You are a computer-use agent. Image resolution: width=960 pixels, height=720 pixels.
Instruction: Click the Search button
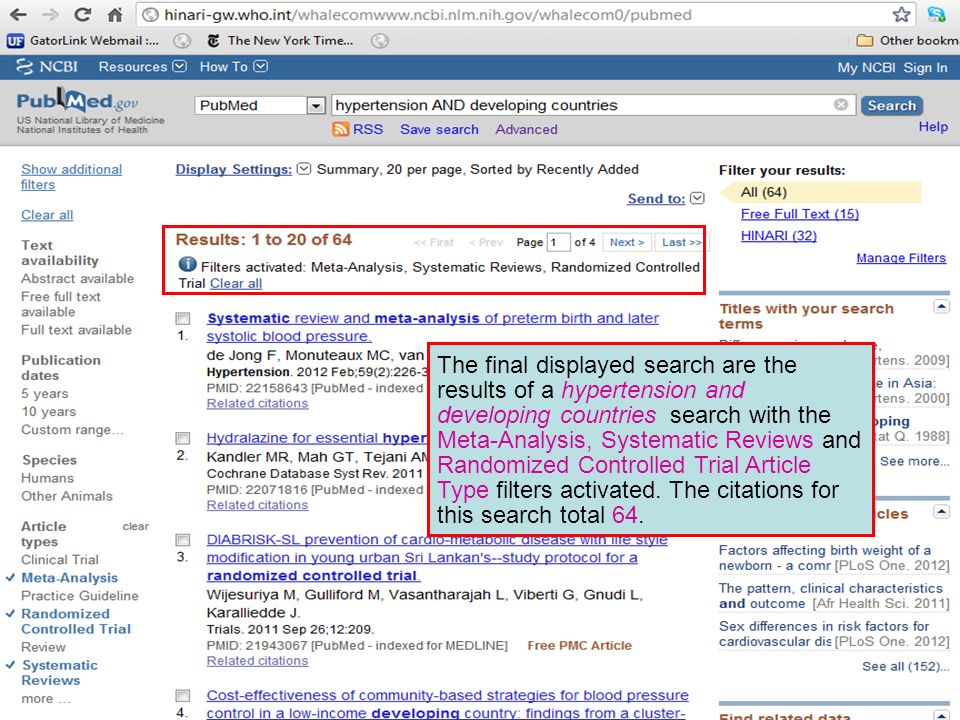click(x=891, y=105)
